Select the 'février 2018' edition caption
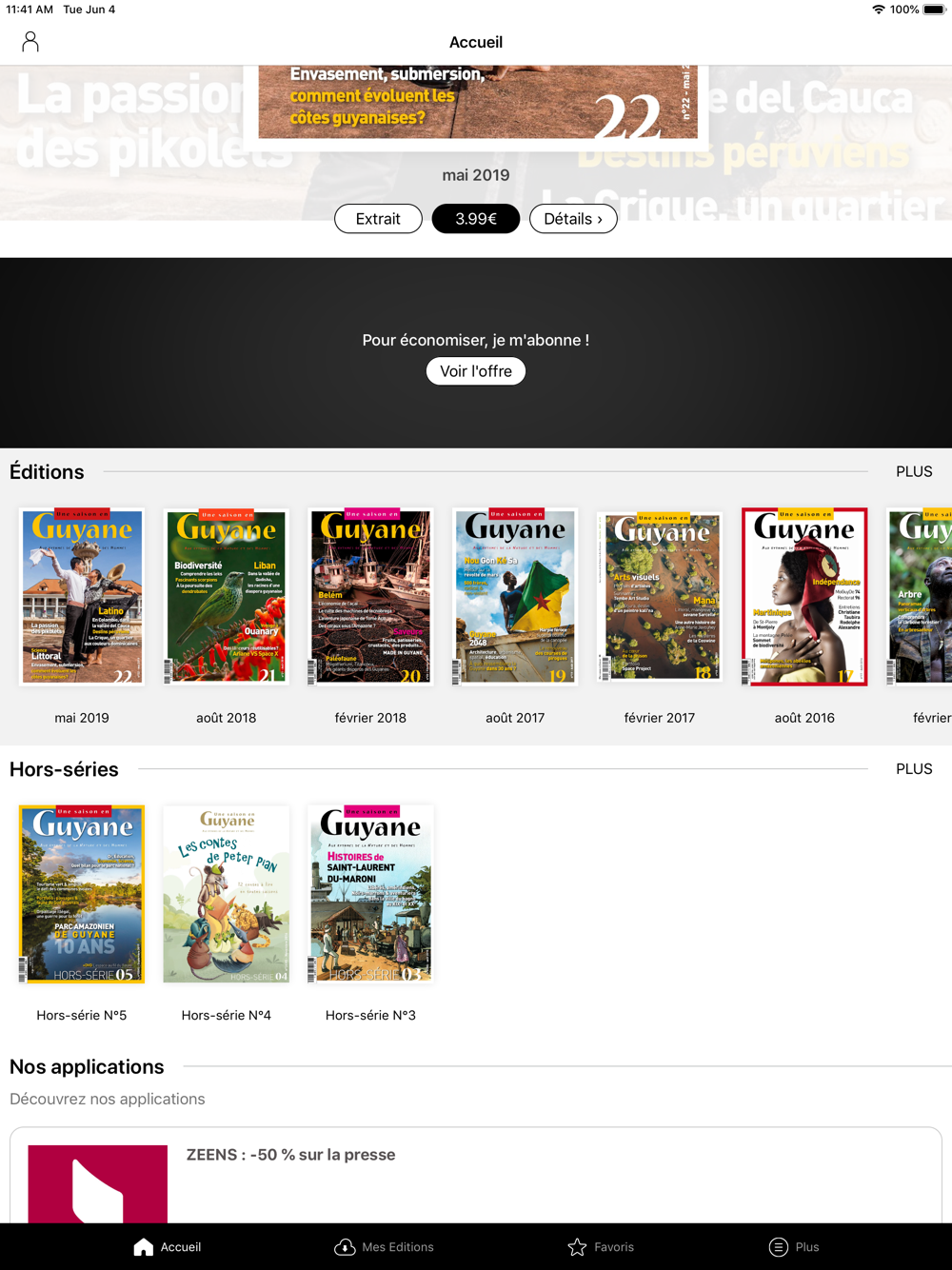952x1270 pixels. click(370, 718)
